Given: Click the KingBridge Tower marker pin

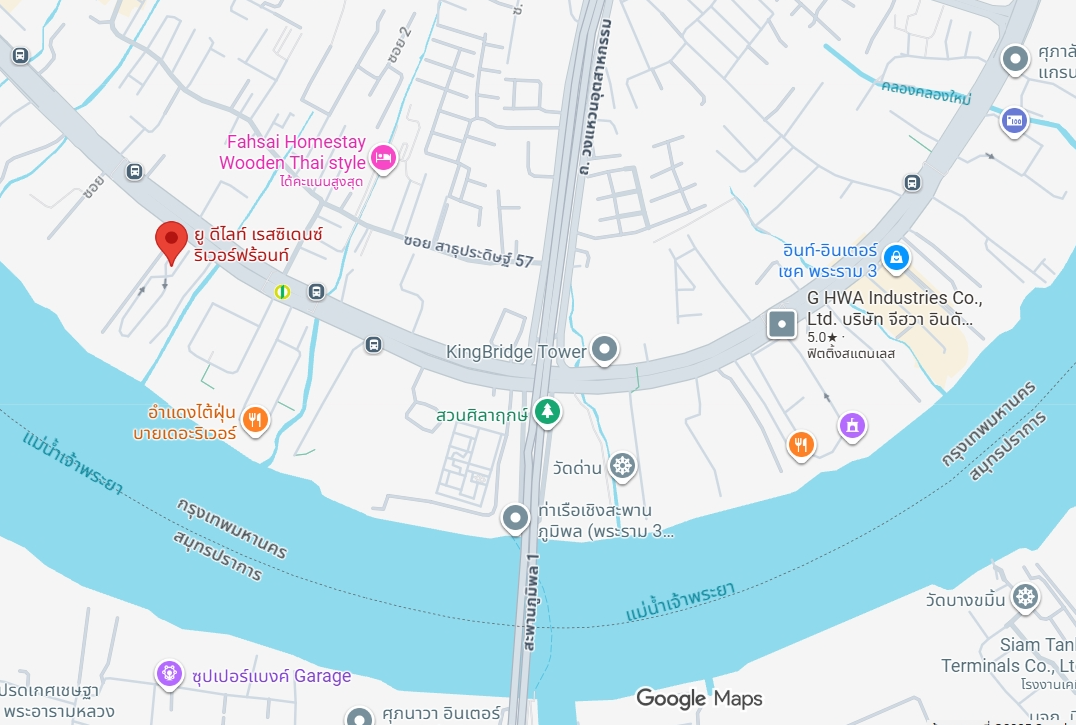Looking at the screenshot, I should coord(605,350).
